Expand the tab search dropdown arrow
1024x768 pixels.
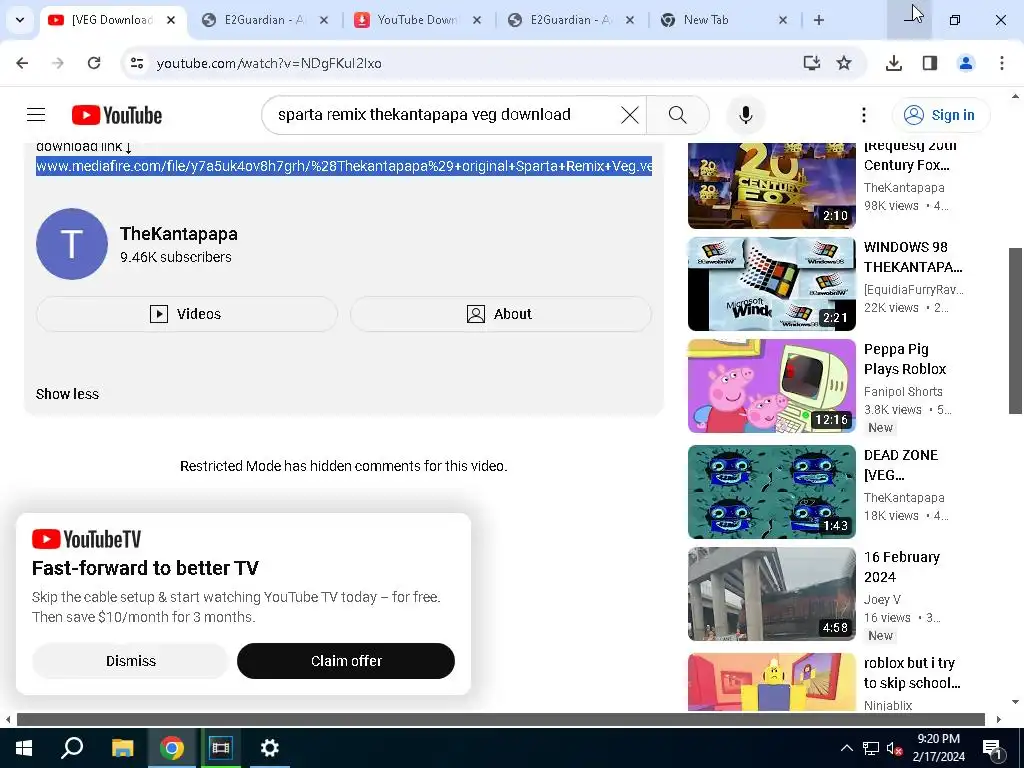[x=20, y=20]
